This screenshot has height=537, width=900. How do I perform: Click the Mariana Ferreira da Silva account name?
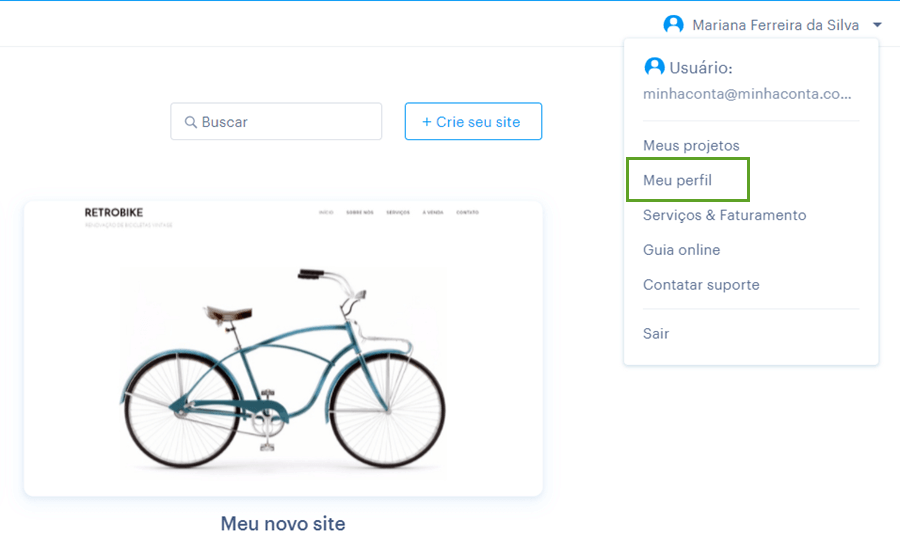click(775, 25)
